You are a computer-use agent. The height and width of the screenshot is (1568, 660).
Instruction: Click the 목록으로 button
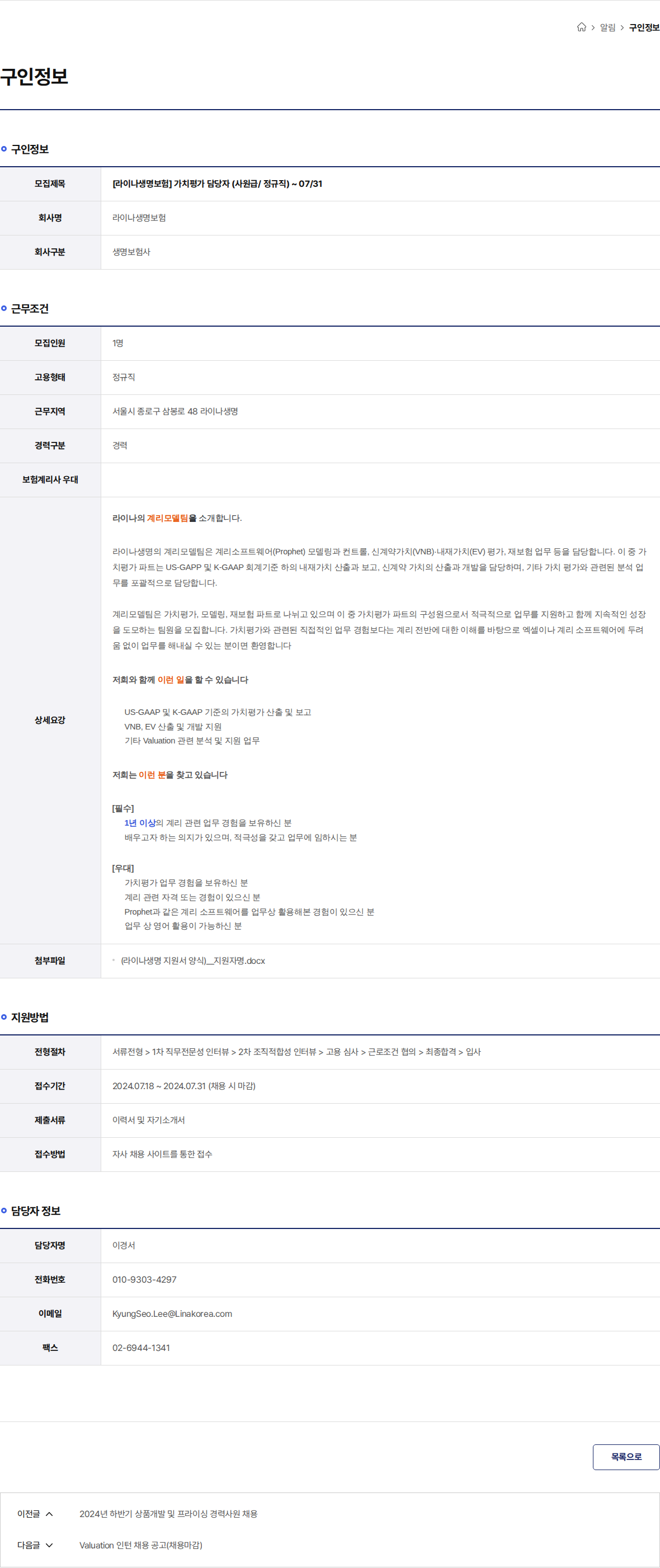pos(626,1457)
